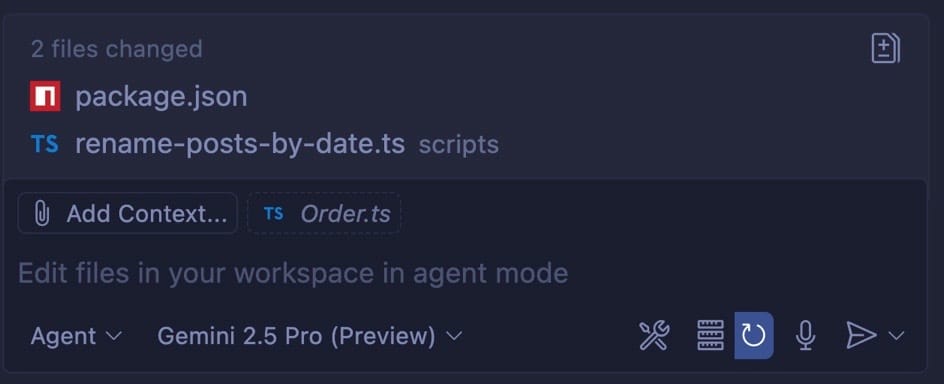Open the configure tools wrench icon
The width and height of the screenshot is (944, 384).
654,335
